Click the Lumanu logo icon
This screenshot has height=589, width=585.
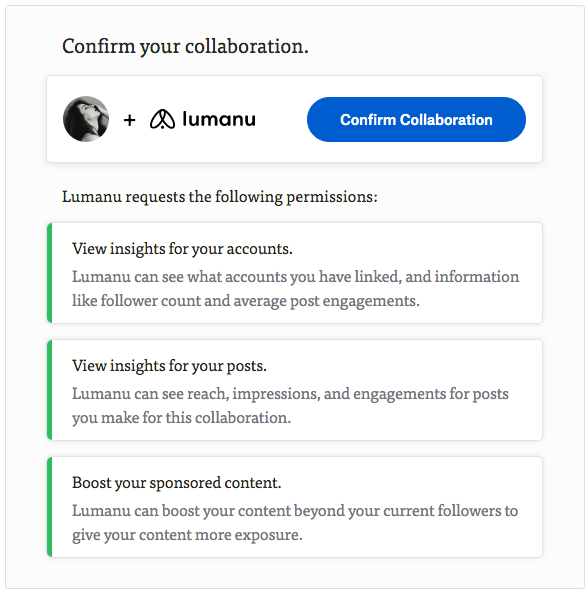162,119
